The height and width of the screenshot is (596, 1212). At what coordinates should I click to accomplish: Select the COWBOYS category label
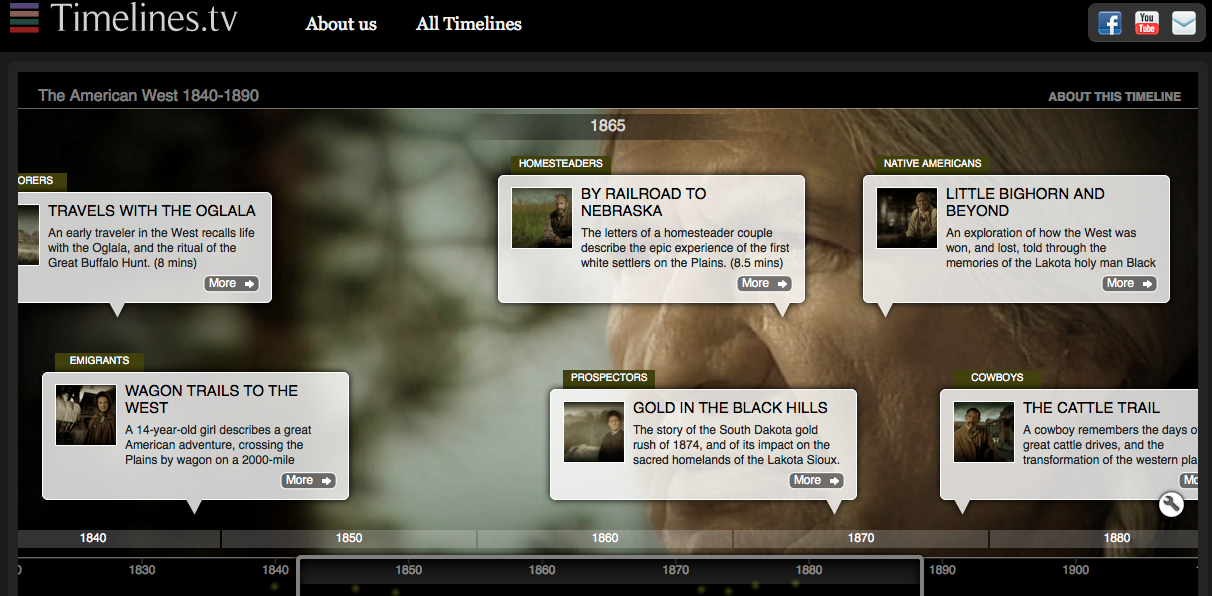[997, 377]
